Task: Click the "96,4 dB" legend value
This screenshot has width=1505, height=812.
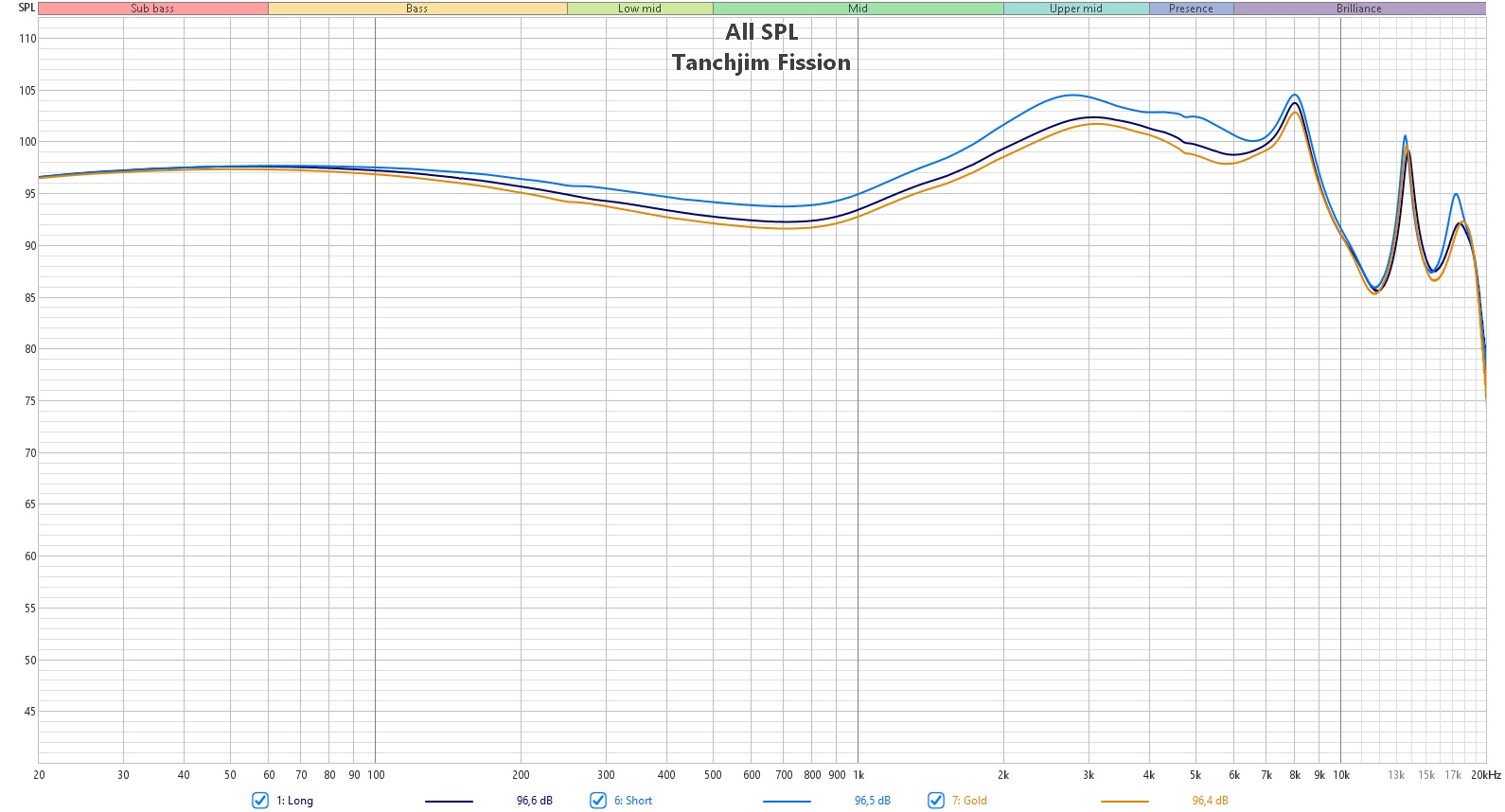Action: coord(1211,801)
